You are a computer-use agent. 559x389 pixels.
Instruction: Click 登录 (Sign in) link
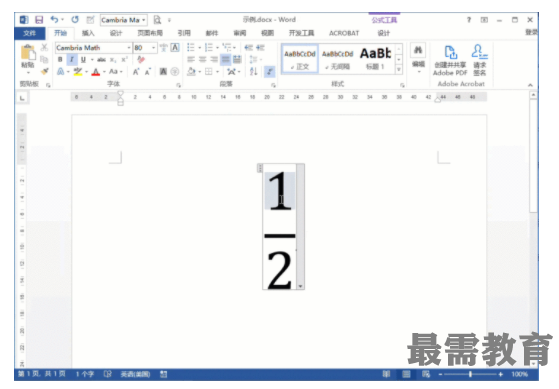[531, 32]
